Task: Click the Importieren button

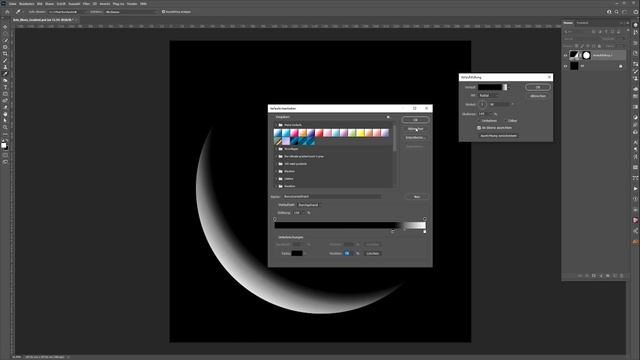Action: point(415,138)
